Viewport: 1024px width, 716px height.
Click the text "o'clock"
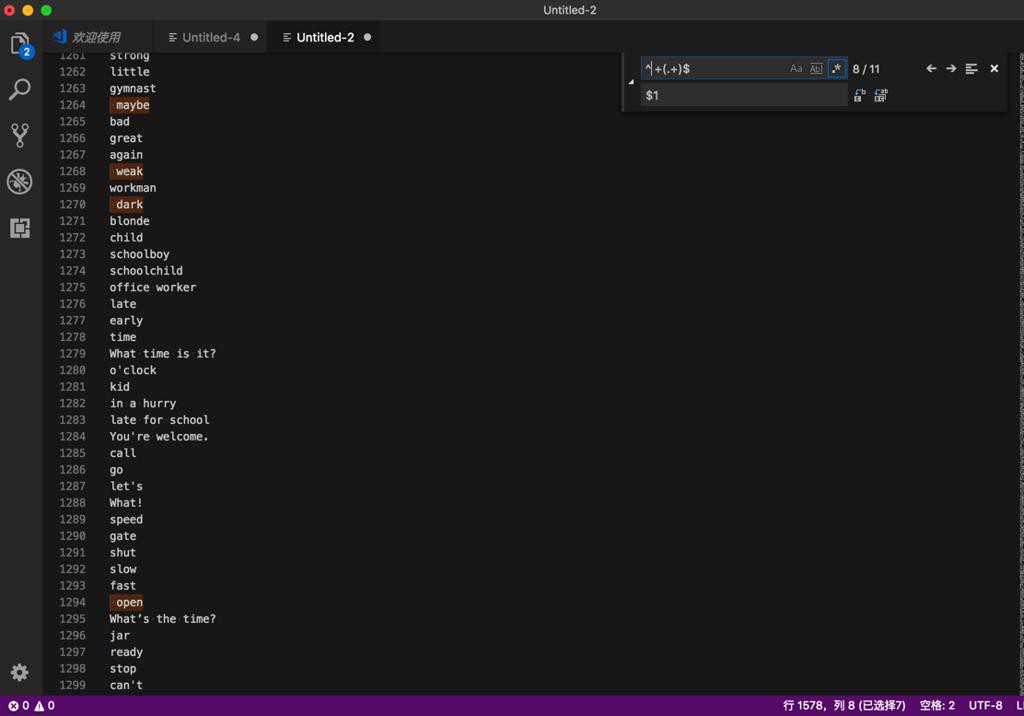pyautogui.click(x=133, y=370)
